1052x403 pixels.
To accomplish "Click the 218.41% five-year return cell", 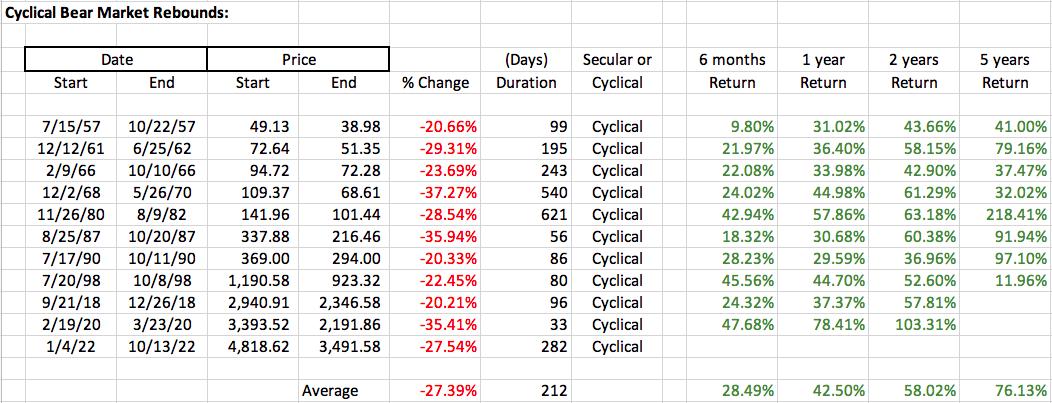I will (x=1014, y=215).
